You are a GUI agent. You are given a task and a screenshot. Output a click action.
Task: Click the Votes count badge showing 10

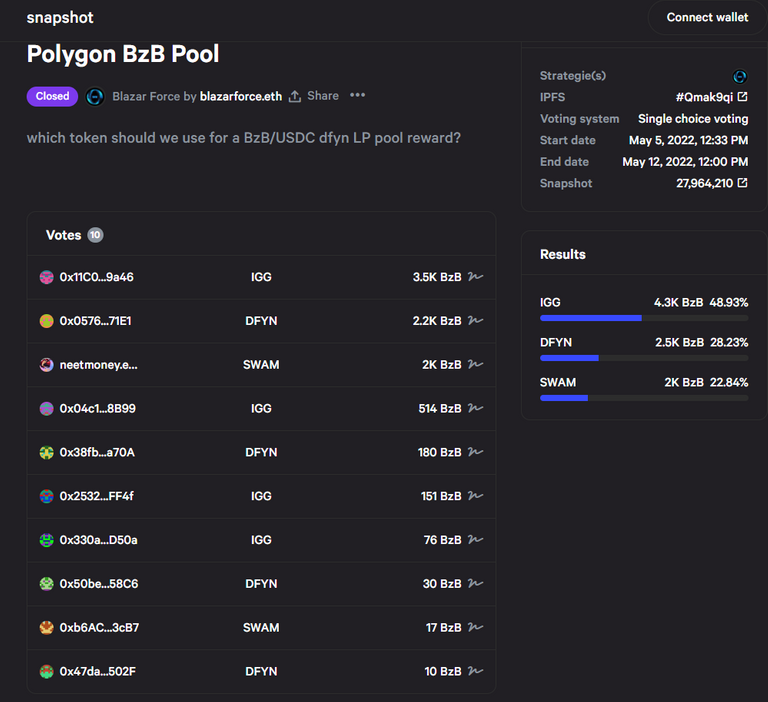click(95, 235)
